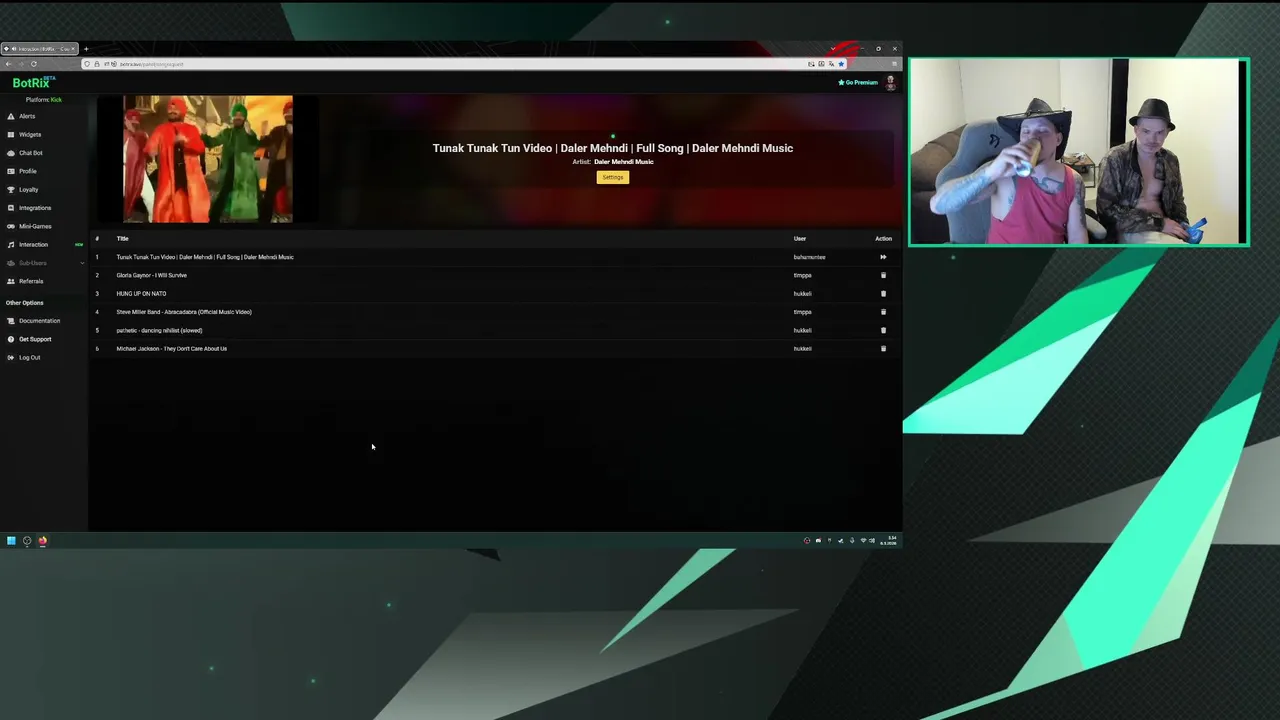Click the Title column header
This screenshot has width=1280, height=720.
click(122, 239)
